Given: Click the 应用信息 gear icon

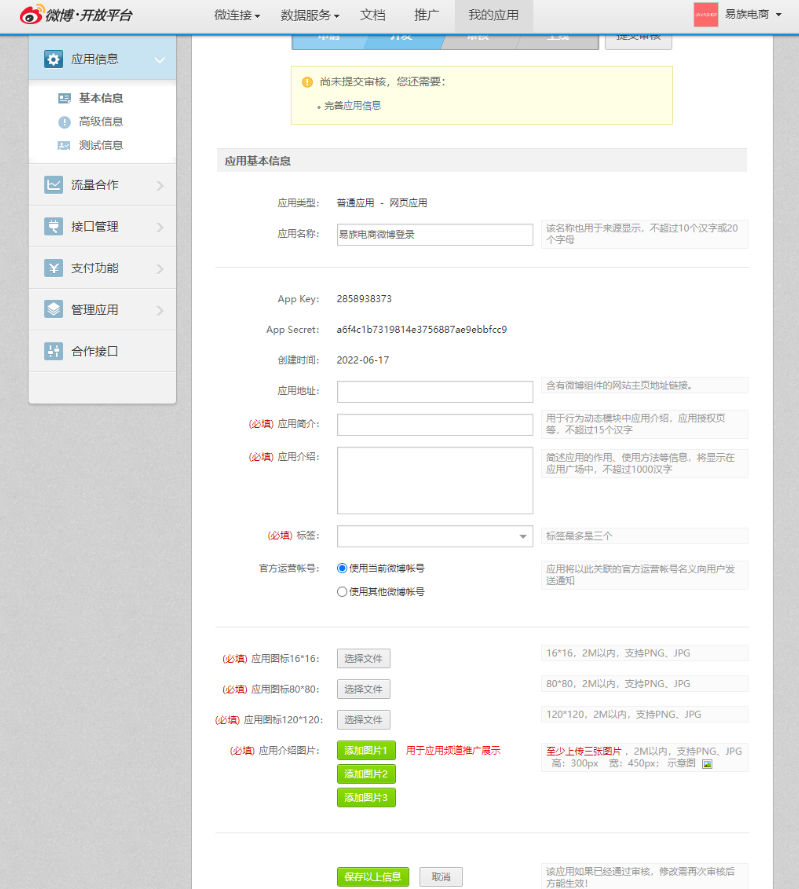Looking at the screenshot, I should tap(53, 60).
